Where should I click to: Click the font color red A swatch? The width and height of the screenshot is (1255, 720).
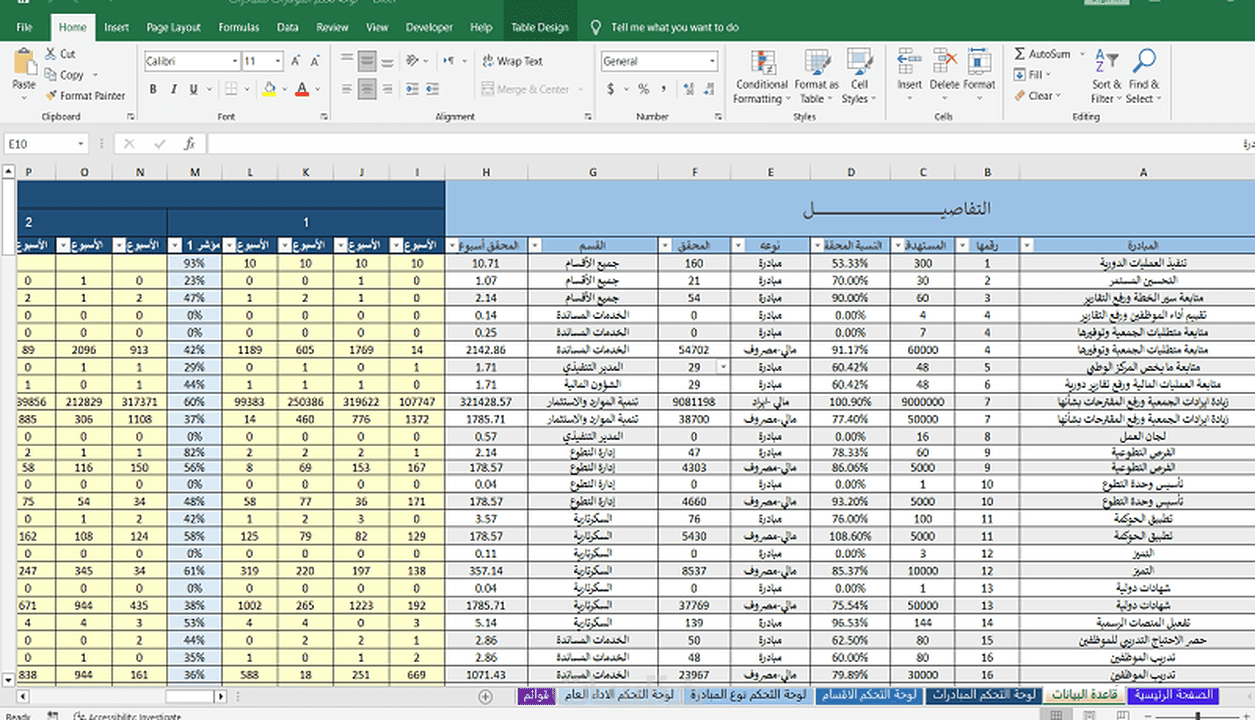point(302,90)
